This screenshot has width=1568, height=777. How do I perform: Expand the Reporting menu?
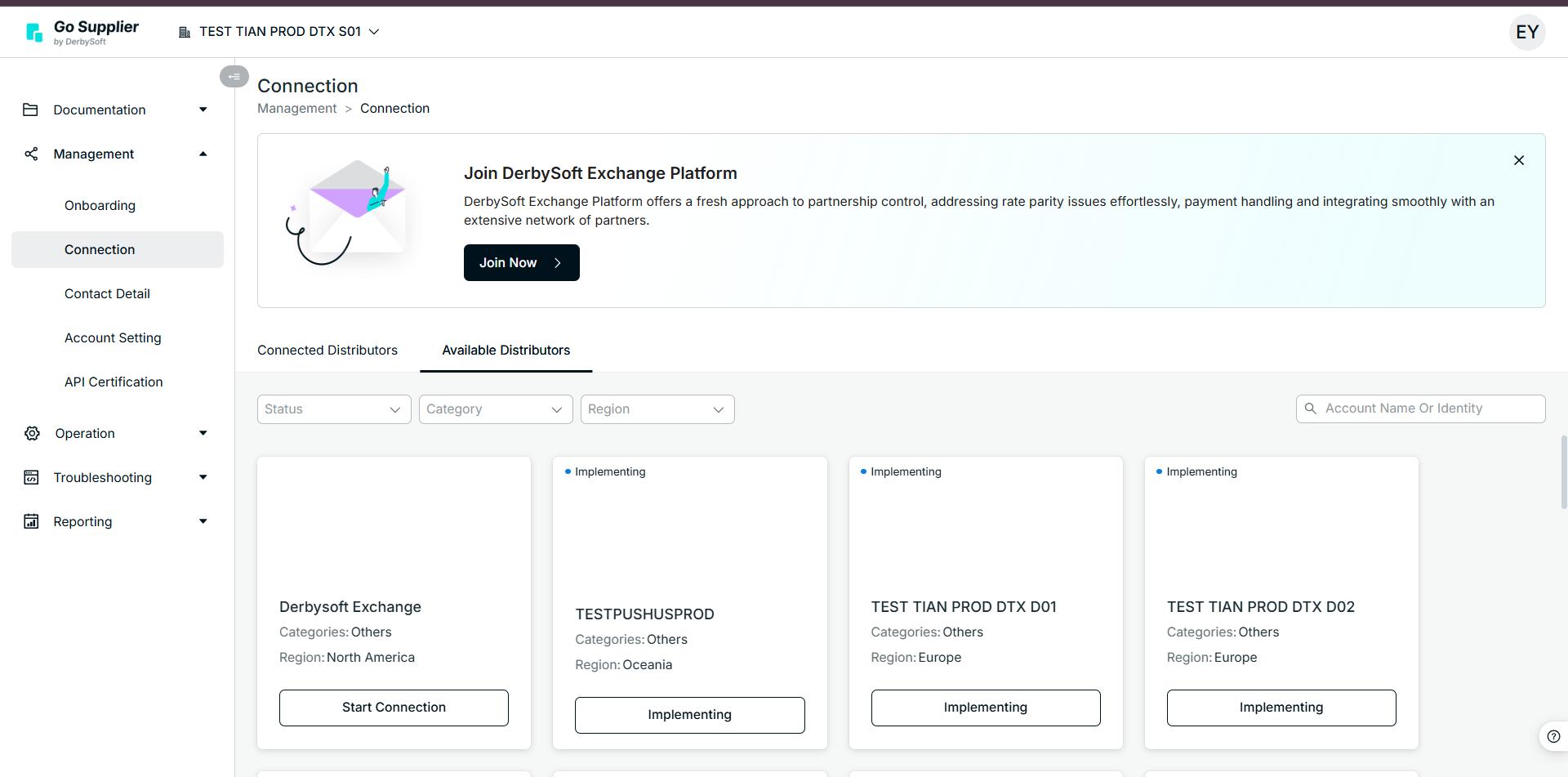[203, 521]
